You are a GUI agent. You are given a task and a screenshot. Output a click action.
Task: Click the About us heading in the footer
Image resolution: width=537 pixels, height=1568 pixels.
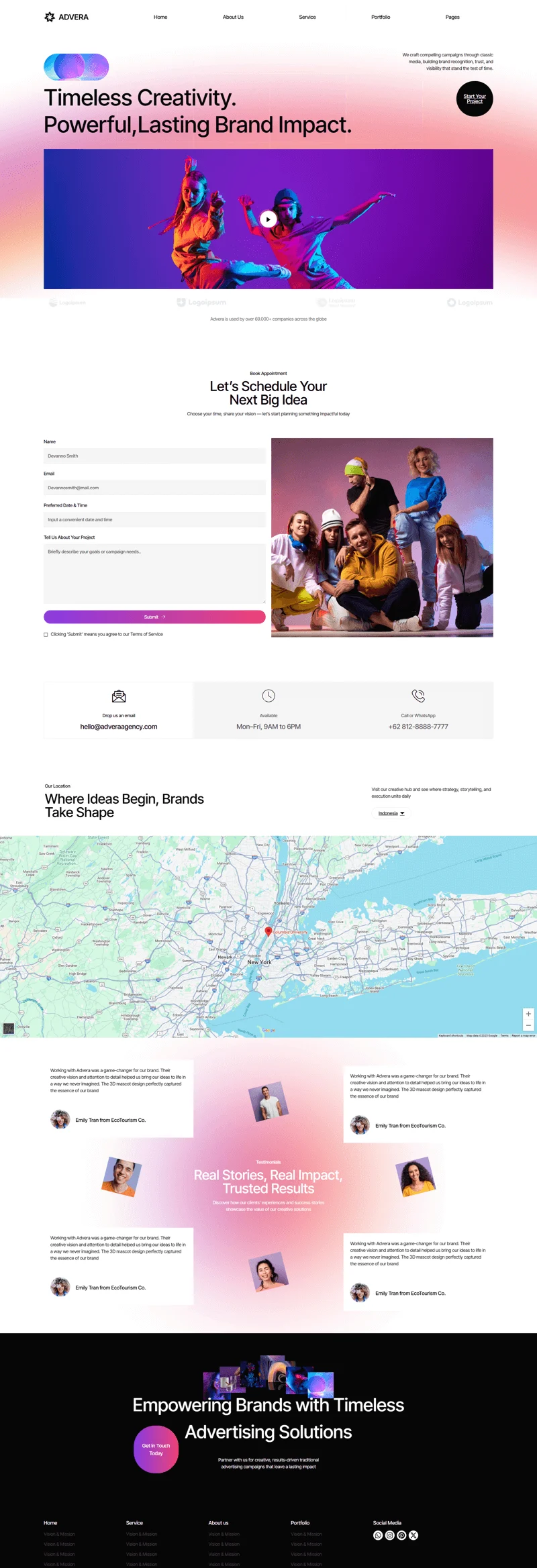(218, 1523)
